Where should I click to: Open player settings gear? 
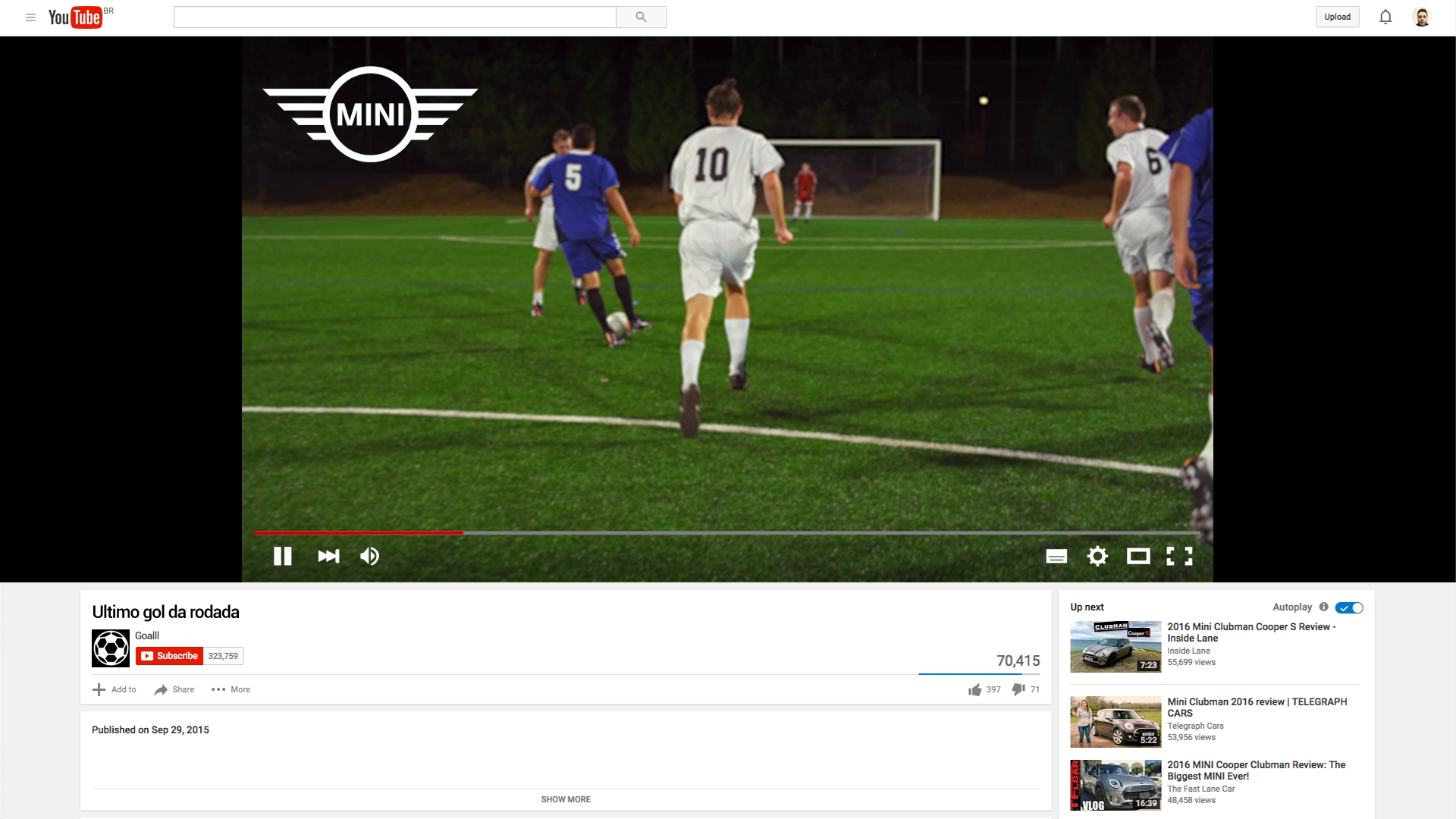point(1097,557)
